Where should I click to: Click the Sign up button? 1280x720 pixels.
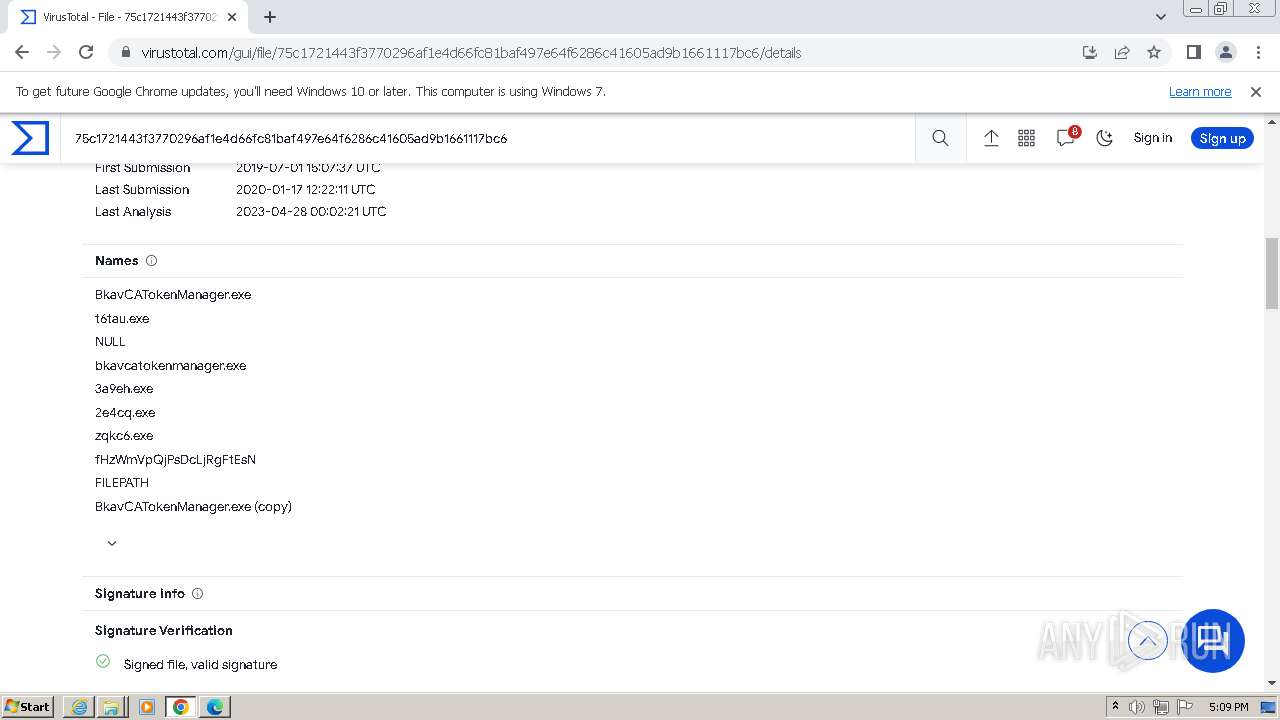(1222, 138)
